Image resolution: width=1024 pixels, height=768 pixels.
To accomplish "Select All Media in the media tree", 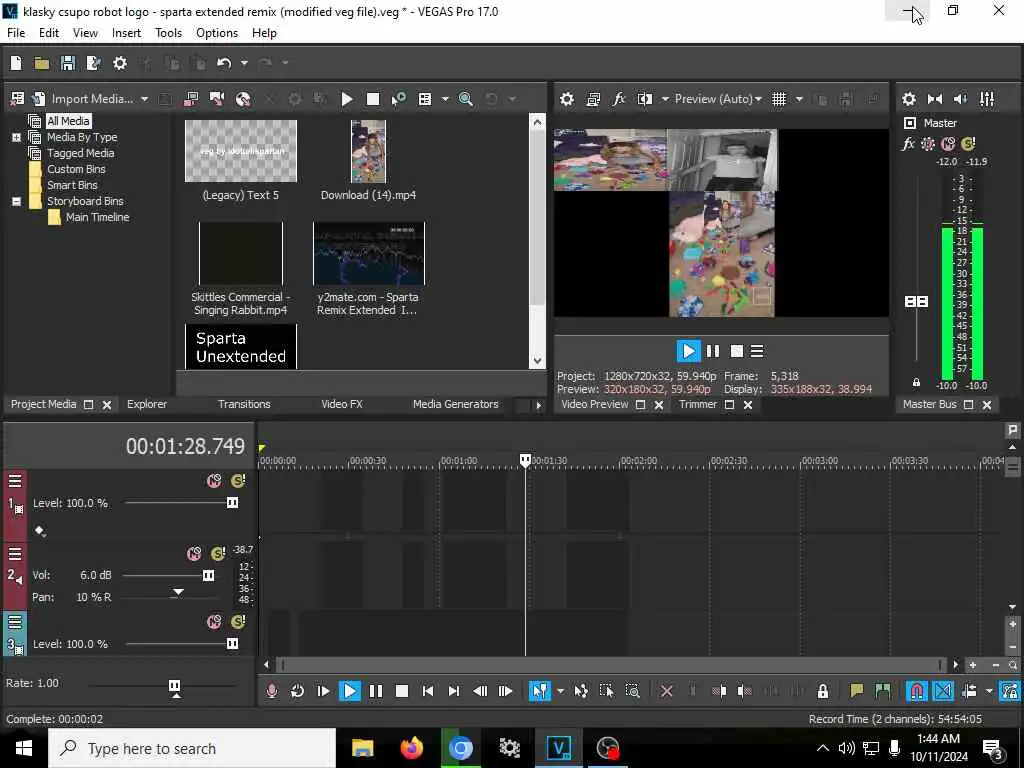I will tap(68, 121).
